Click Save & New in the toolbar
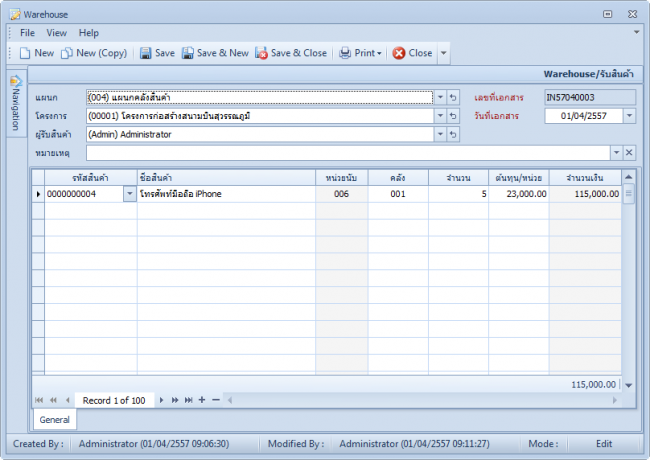Image resolution: width=650 pixels, height=460 pixels. [x=215, y=53]
